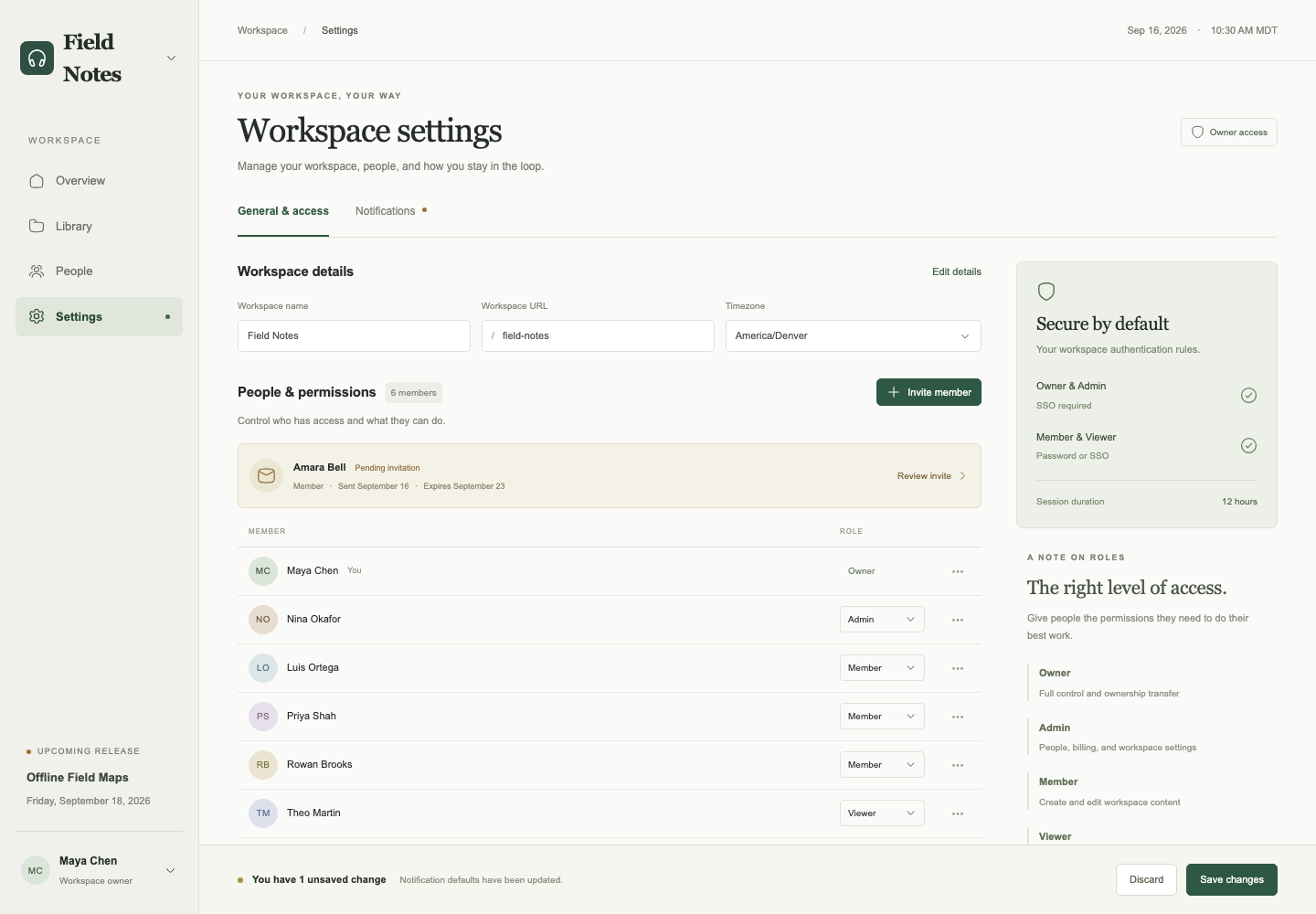Click the Owner role text in Maya Chen row
Image resolution: width=1316 pixels, height=914 pixels.
point(861,571)
